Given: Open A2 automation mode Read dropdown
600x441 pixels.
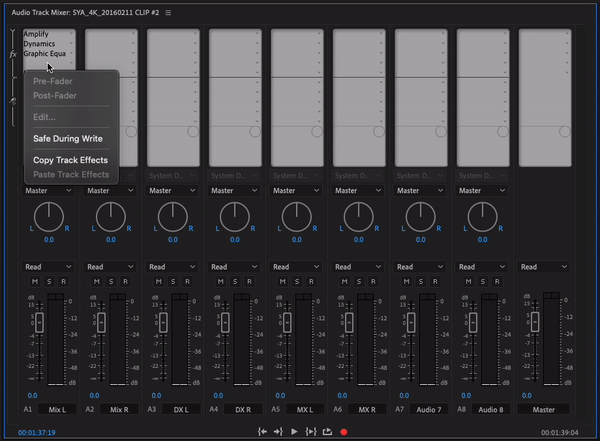Looking at the screenshot, I should point(110,267).
